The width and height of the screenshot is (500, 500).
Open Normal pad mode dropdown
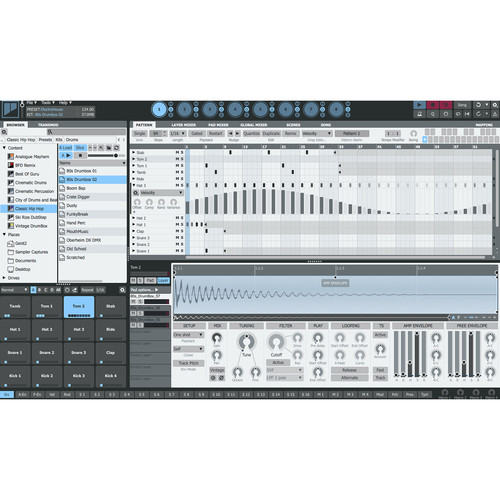(14, 290)
